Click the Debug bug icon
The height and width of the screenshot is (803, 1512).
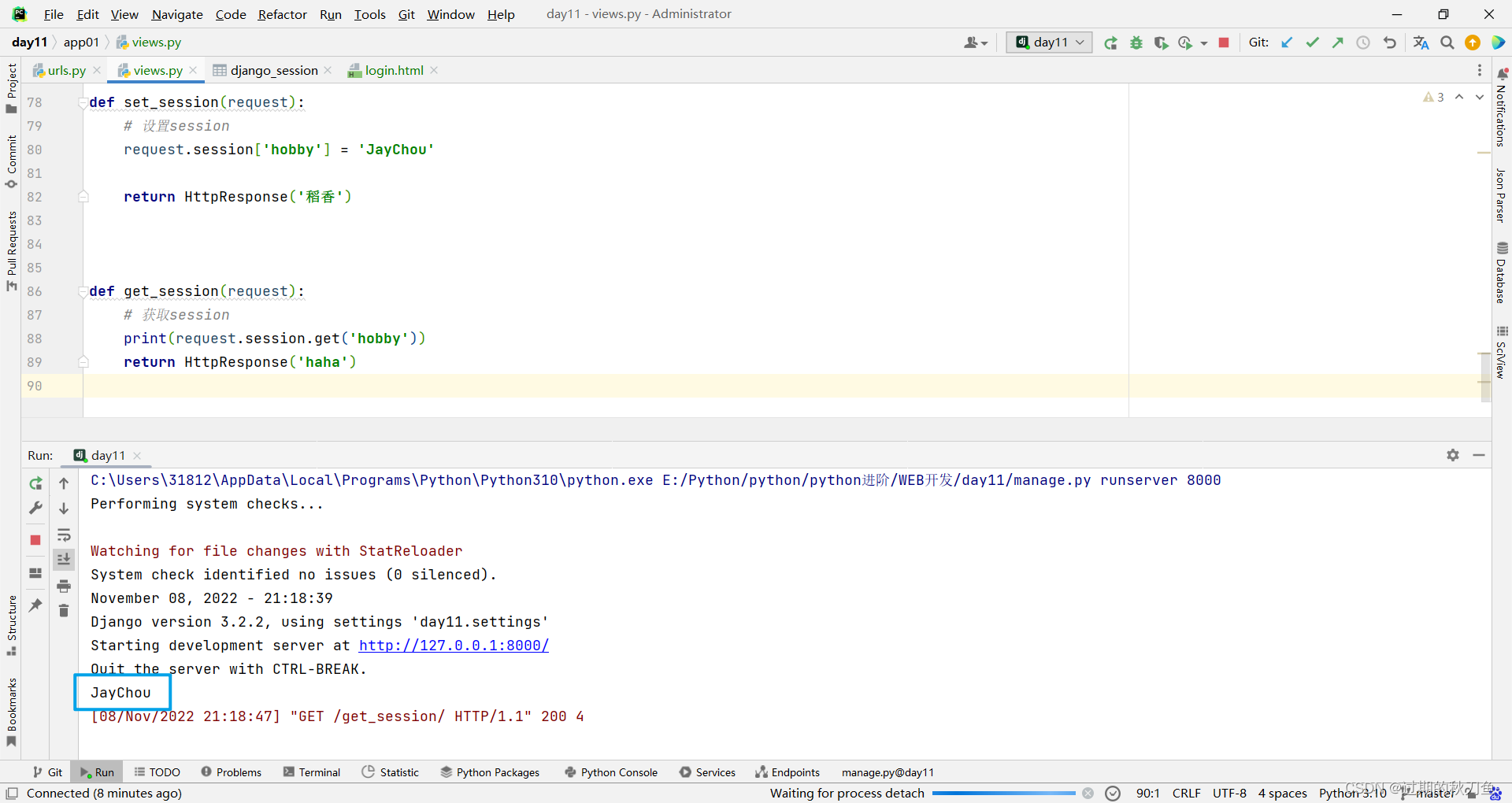(x=1136, y=43)
